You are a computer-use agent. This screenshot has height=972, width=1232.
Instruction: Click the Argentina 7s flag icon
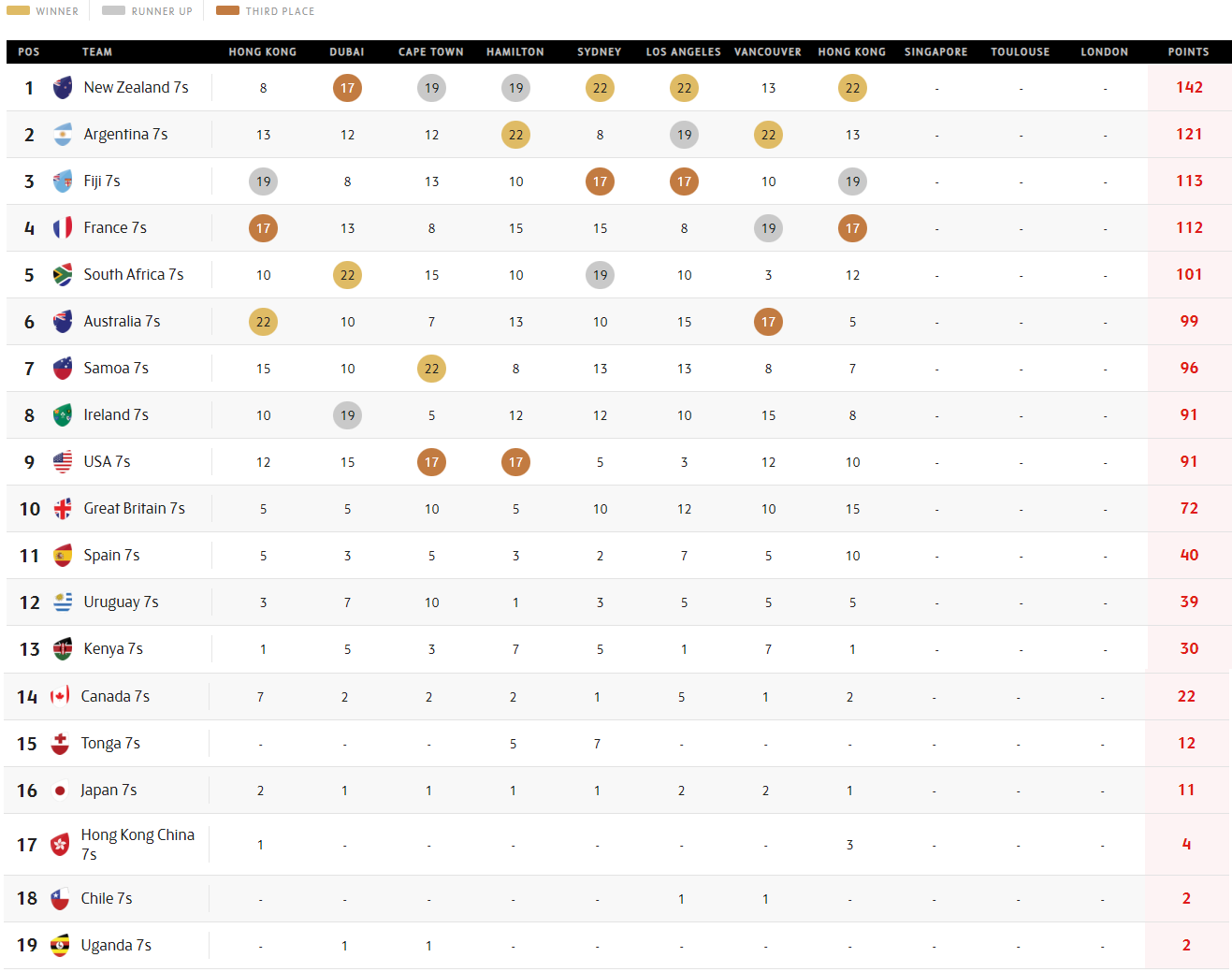click(x=63, y=135)
